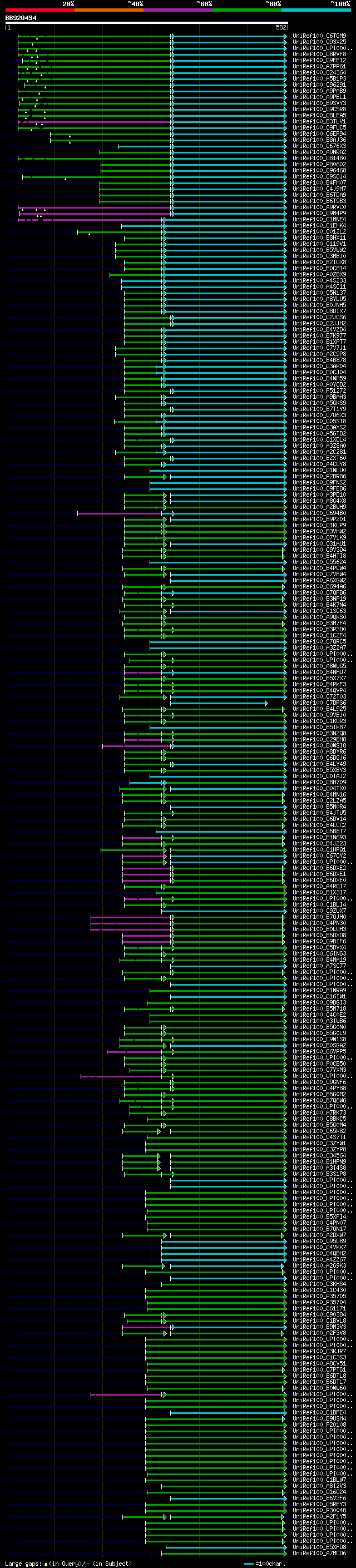Select label UniRef100_B5XFD8
The image size is (356, 1568).
pyautogui.click(x=319, y=1547)
